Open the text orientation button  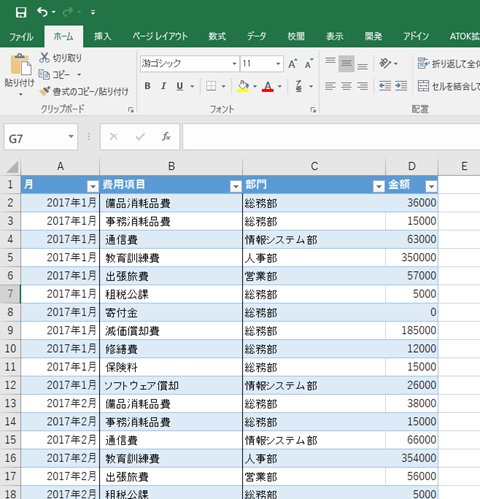(385, 63)
